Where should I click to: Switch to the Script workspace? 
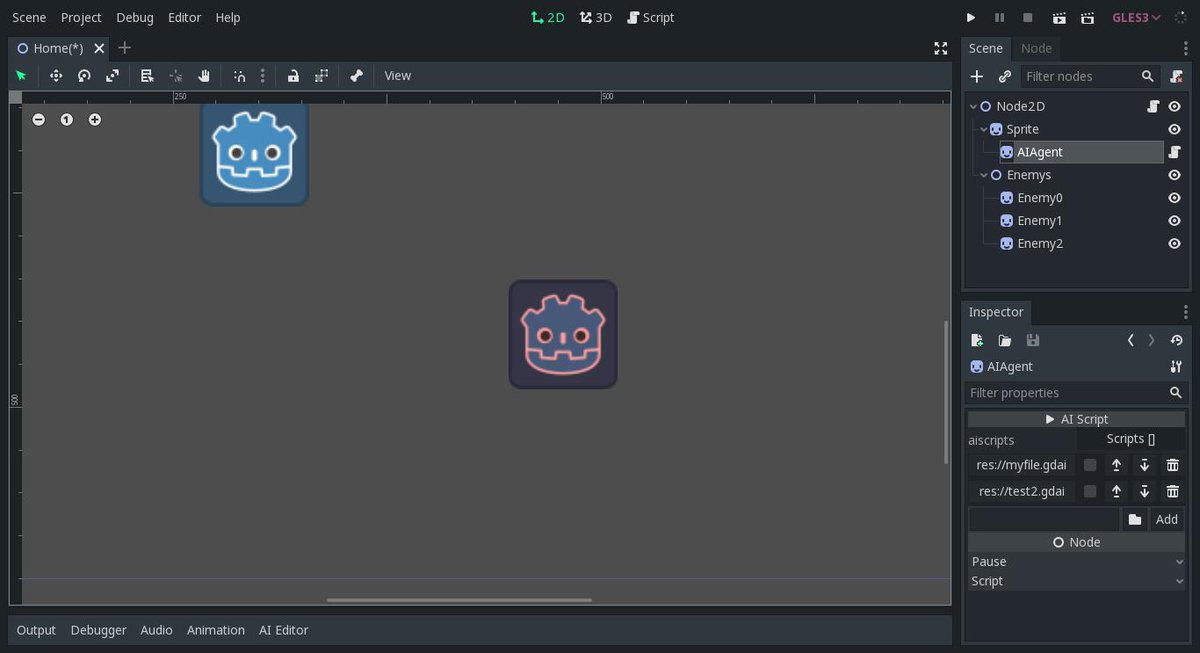650,18
